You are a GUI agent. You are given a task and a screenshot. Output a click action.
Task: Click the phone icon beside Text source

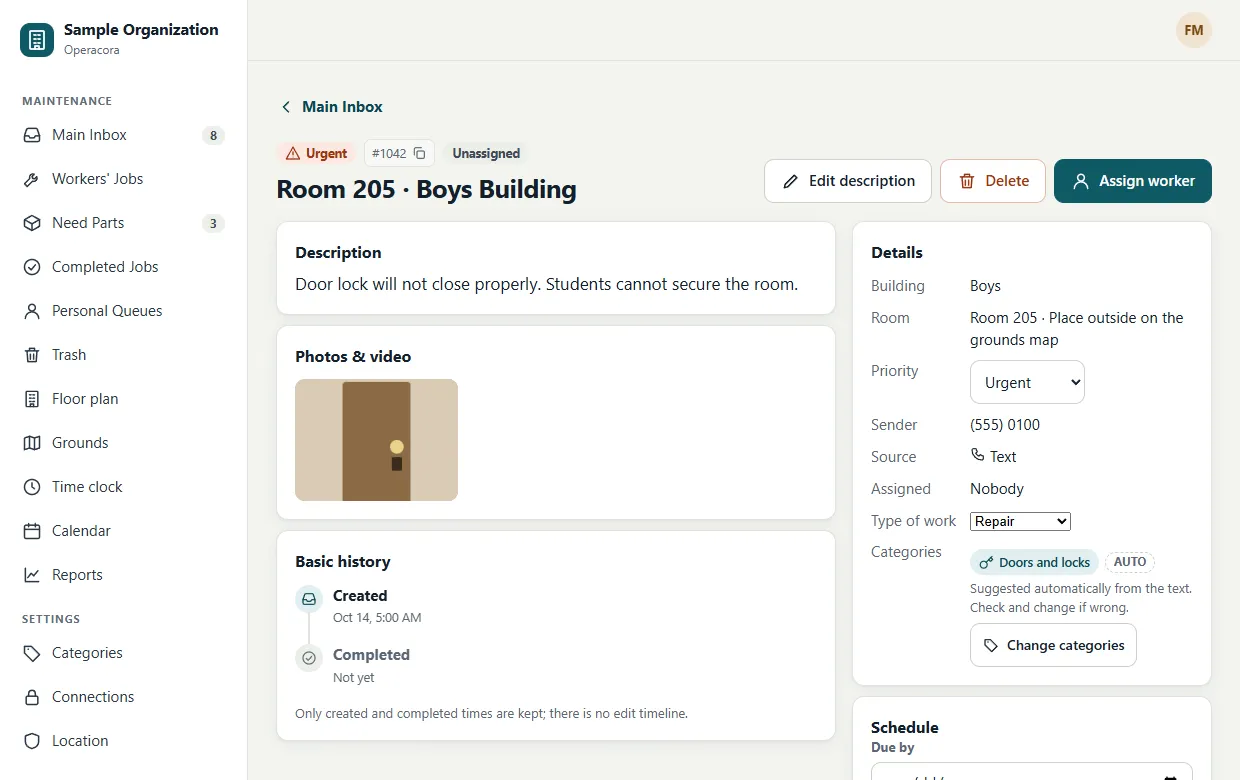point(978,455)
